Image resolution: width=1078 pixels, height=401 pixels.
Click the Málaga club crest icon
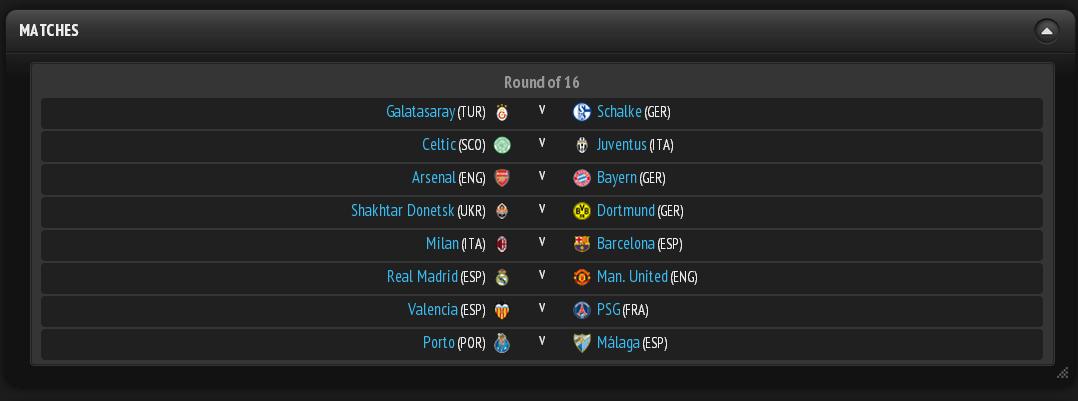pyautogui.click(x=582, y=343)
